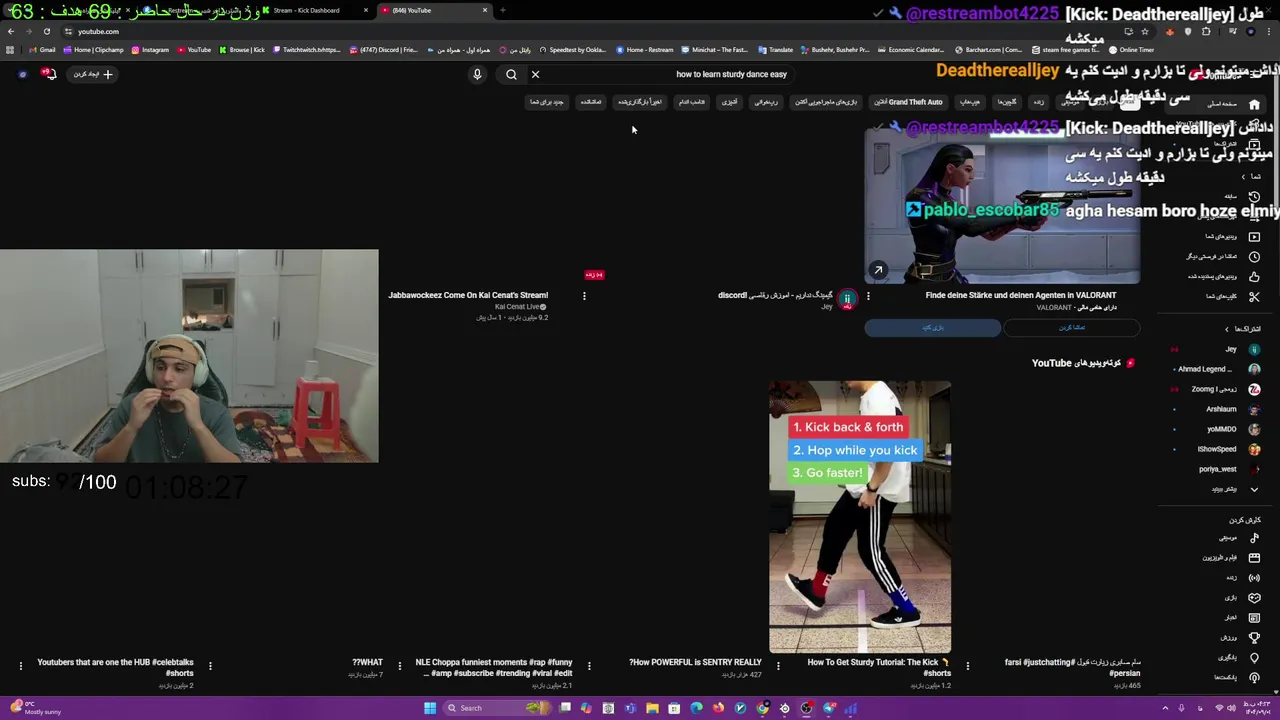
Task: Open the account avatar menu
Action: pos(22,74)
